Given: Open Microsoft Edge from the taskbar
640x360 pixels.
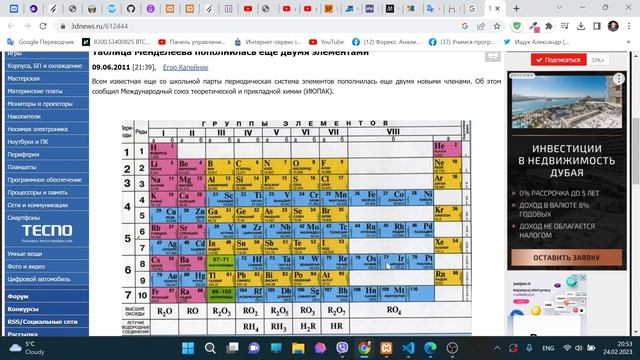Looking at the screenshot, I should [430, 348].
